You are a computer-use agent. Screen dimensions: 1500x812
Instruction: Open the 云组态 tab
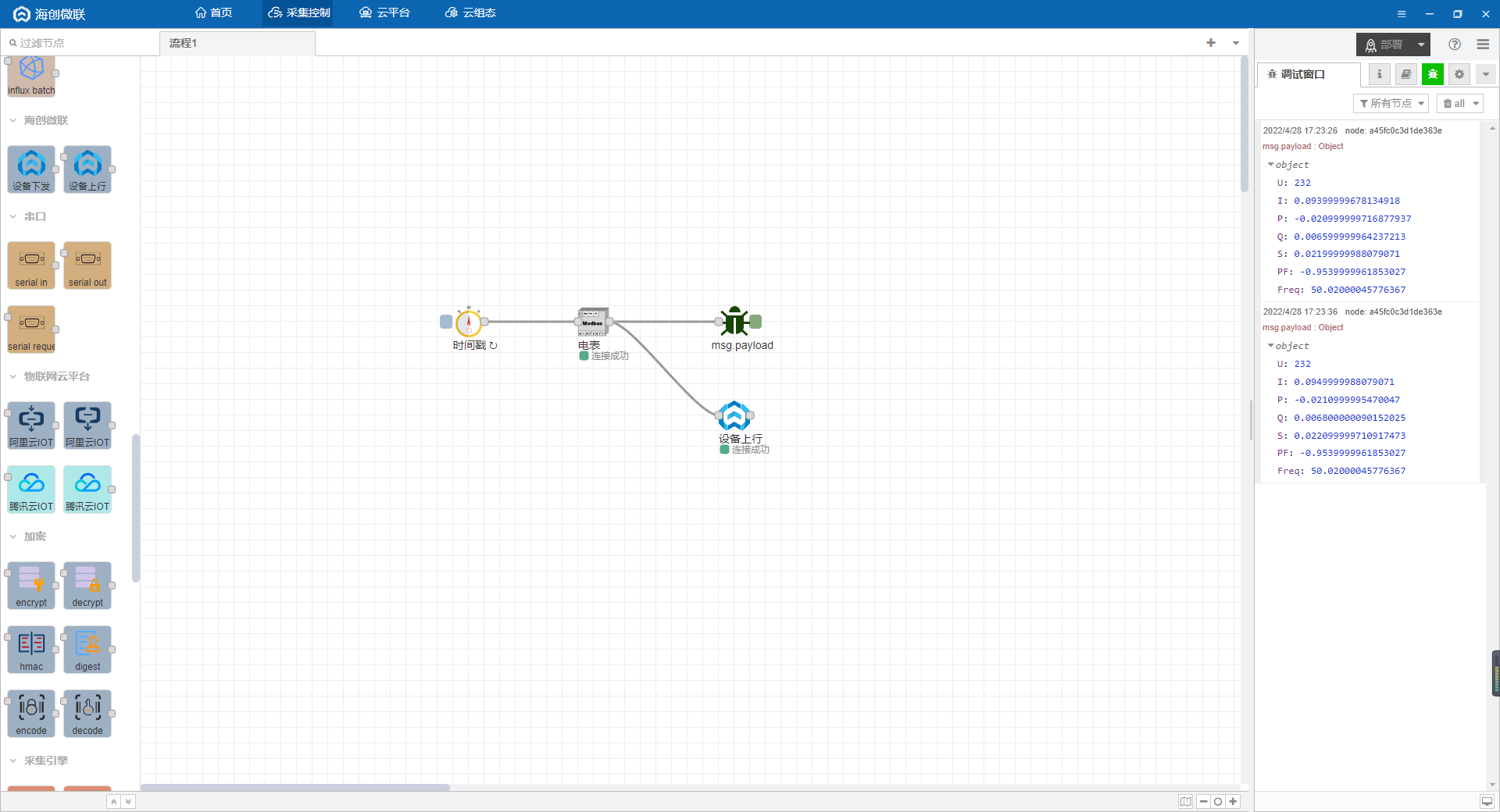click(470, 12)
